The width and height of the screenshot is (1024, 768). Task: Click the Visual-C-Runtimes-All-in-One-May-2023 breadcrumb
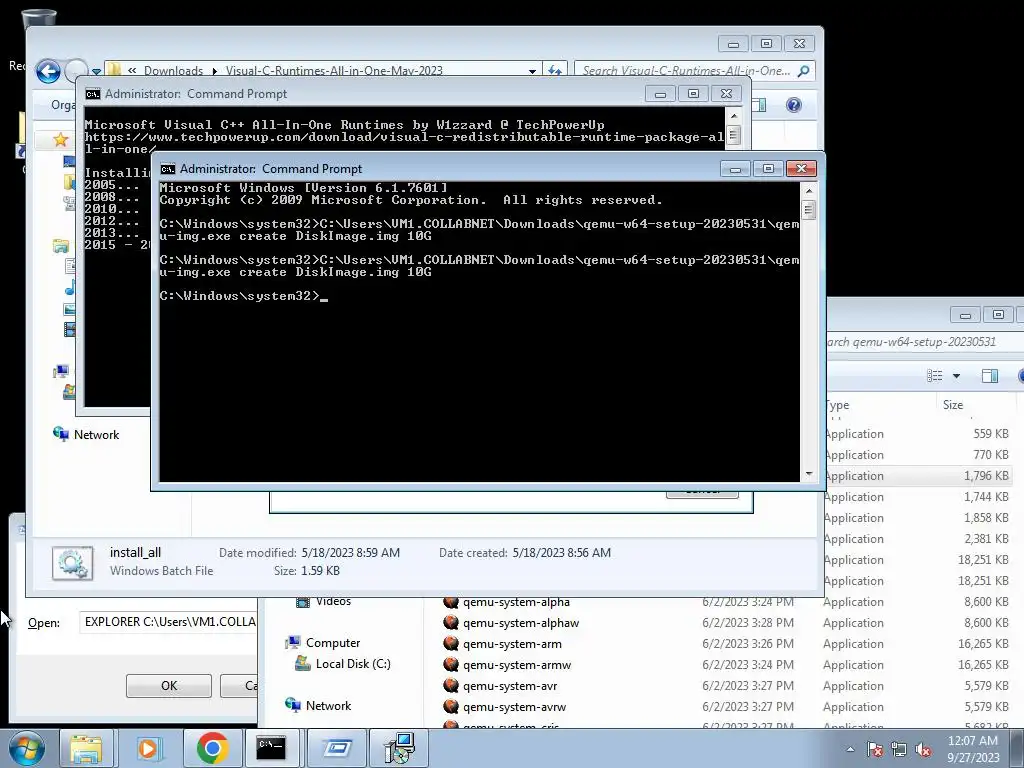(334, 71)
